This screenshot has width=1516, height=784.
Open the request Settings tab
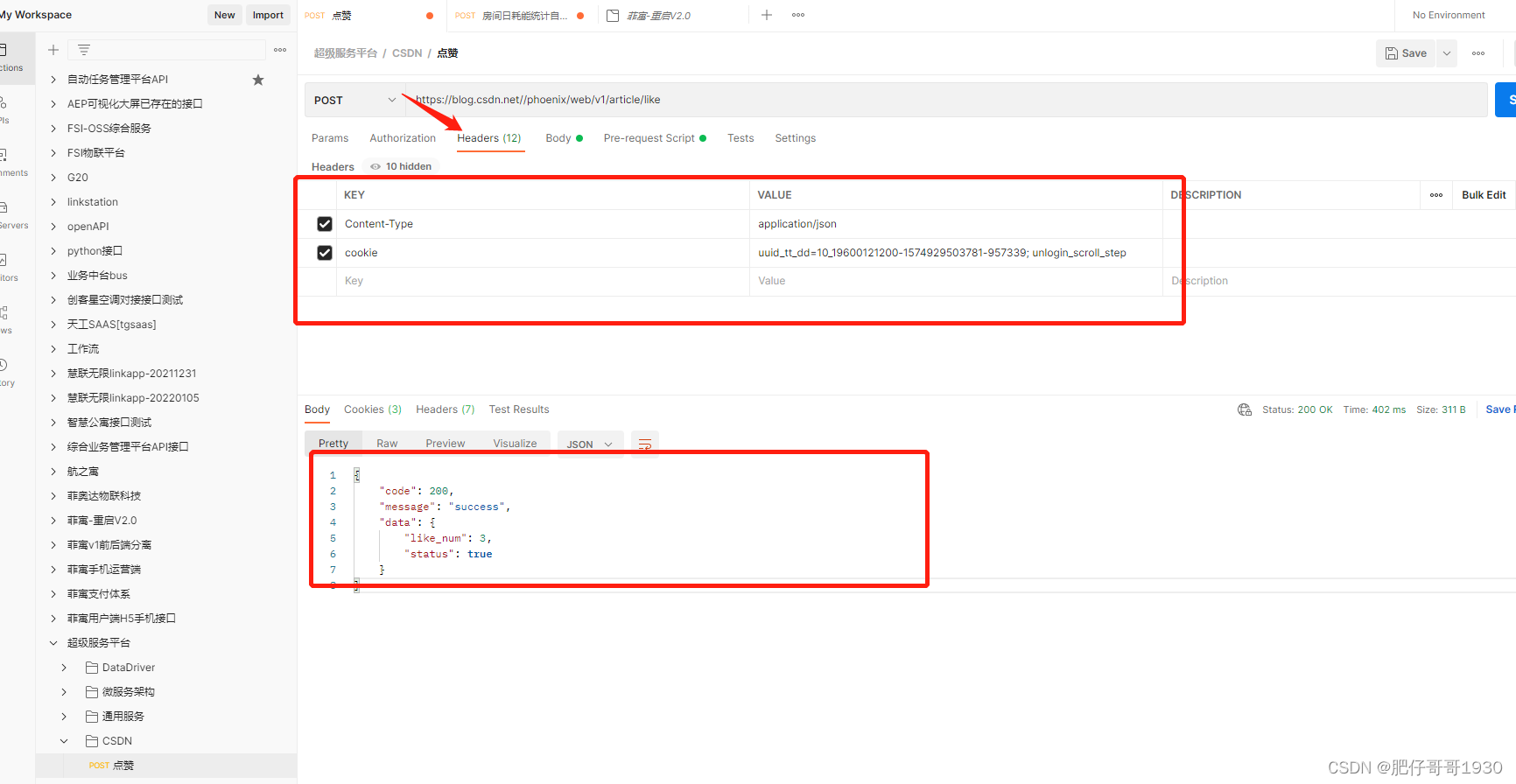point(796,138)
